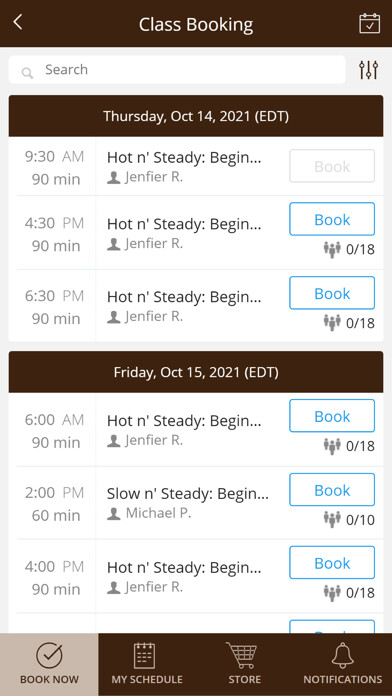Viewport: 392px width, 696px height.
Task: Open the Slow n' Steady class details
Action: click(x=187, y=493)
